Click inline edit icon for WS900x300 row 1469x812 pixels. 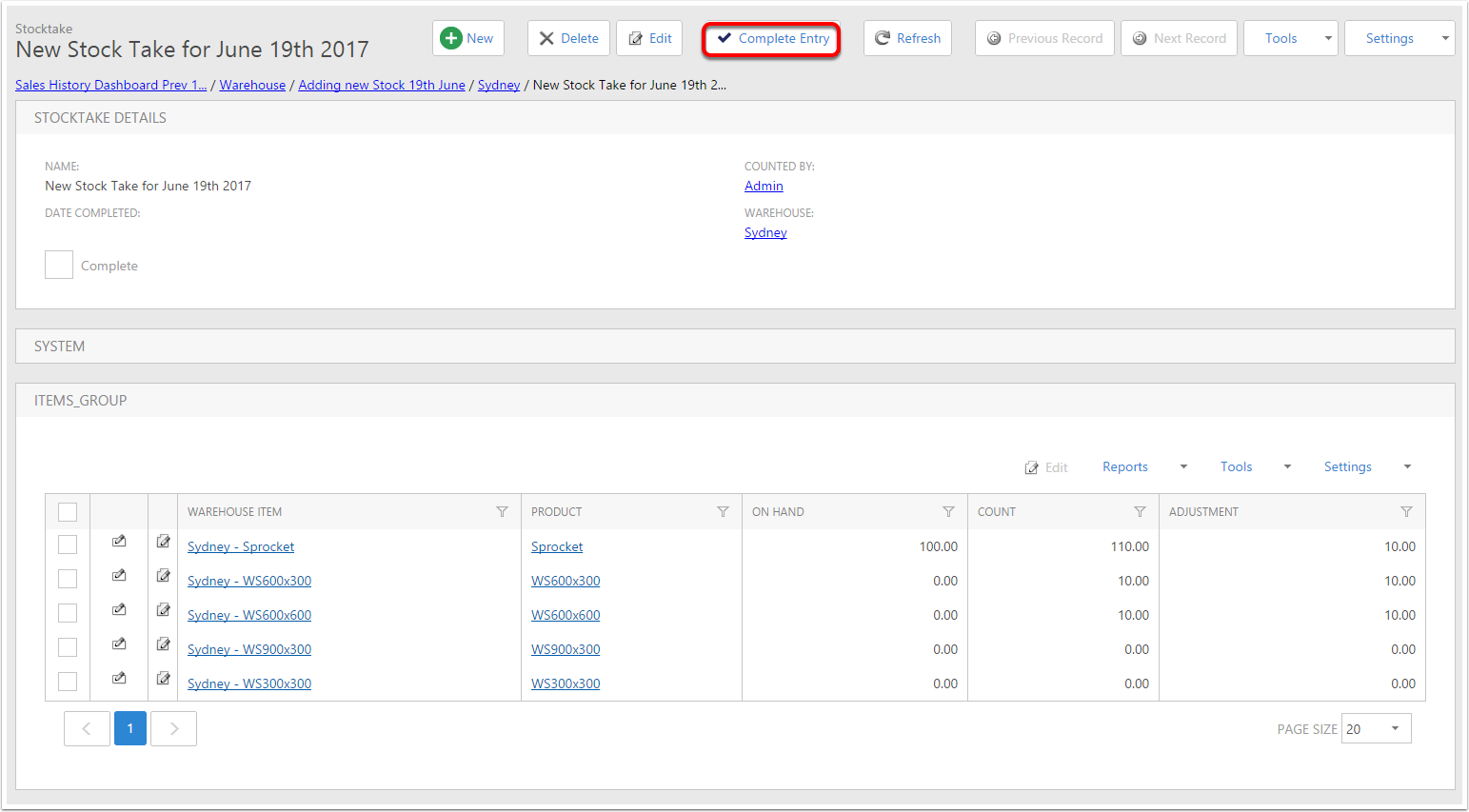coord(119,644)
